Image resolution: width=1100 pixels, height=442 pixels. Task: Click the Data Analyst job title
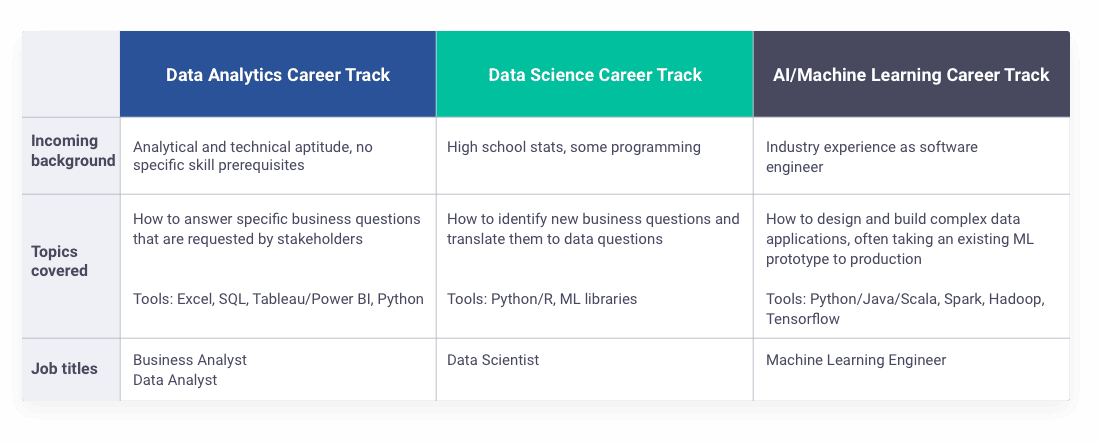click(175, 380)
